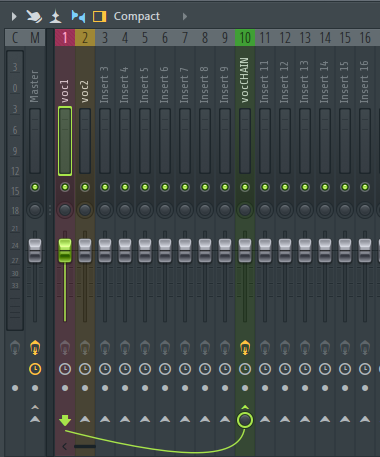
Task: Open the mixer options menu arrow
Action: tap(14, 16)
